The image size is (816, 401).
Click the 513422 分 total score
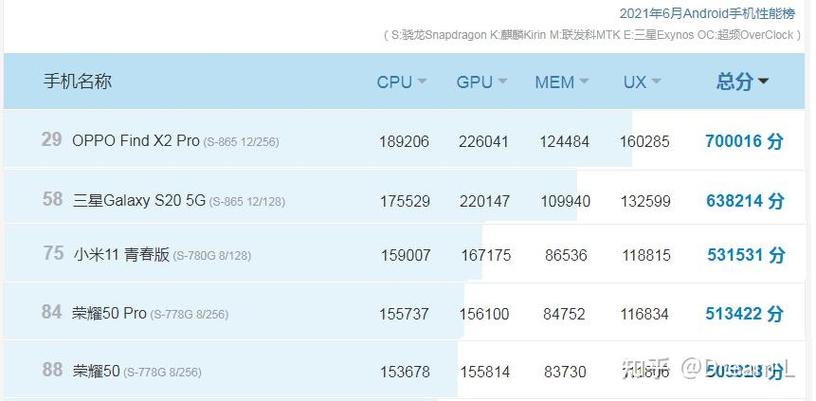[744, 314]
